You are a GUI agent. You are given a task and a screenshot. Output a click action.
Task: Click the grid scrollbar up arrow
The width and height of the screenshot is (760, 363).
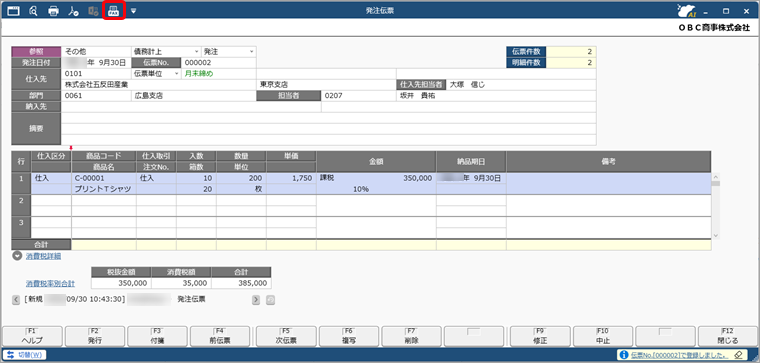point(715,177)
